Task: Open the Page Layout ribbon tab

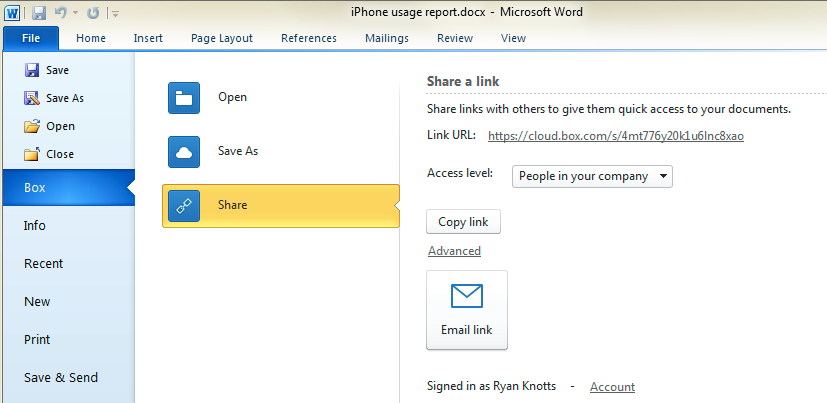Action: 222,38
